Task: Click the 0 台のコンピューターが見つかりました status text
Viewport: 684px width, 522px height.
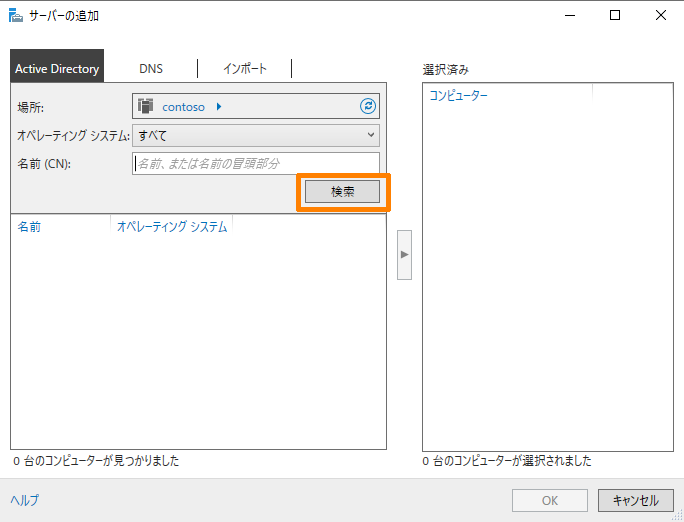Action: click(x=96, y=461)
